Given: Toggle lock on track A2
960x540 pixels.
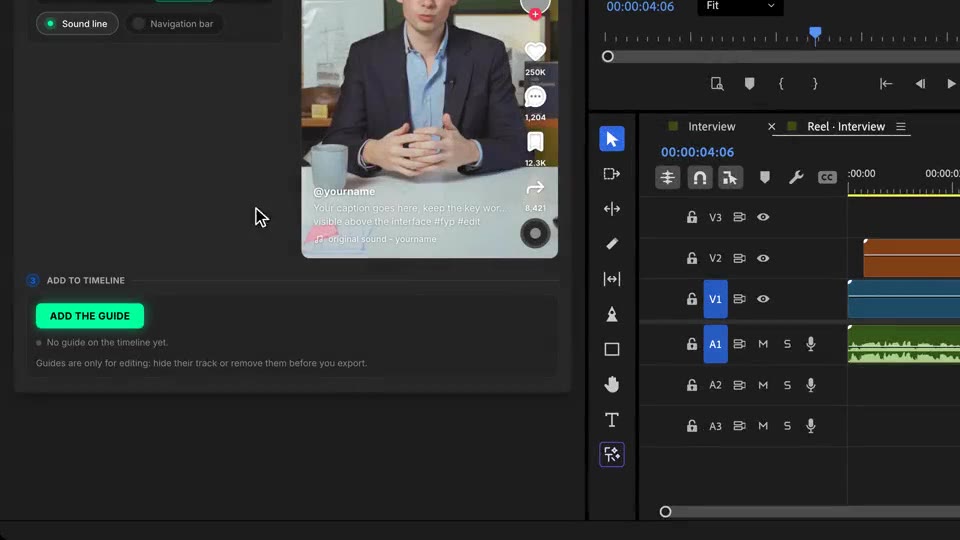Looking at the screenshot, I should [692, 385].
